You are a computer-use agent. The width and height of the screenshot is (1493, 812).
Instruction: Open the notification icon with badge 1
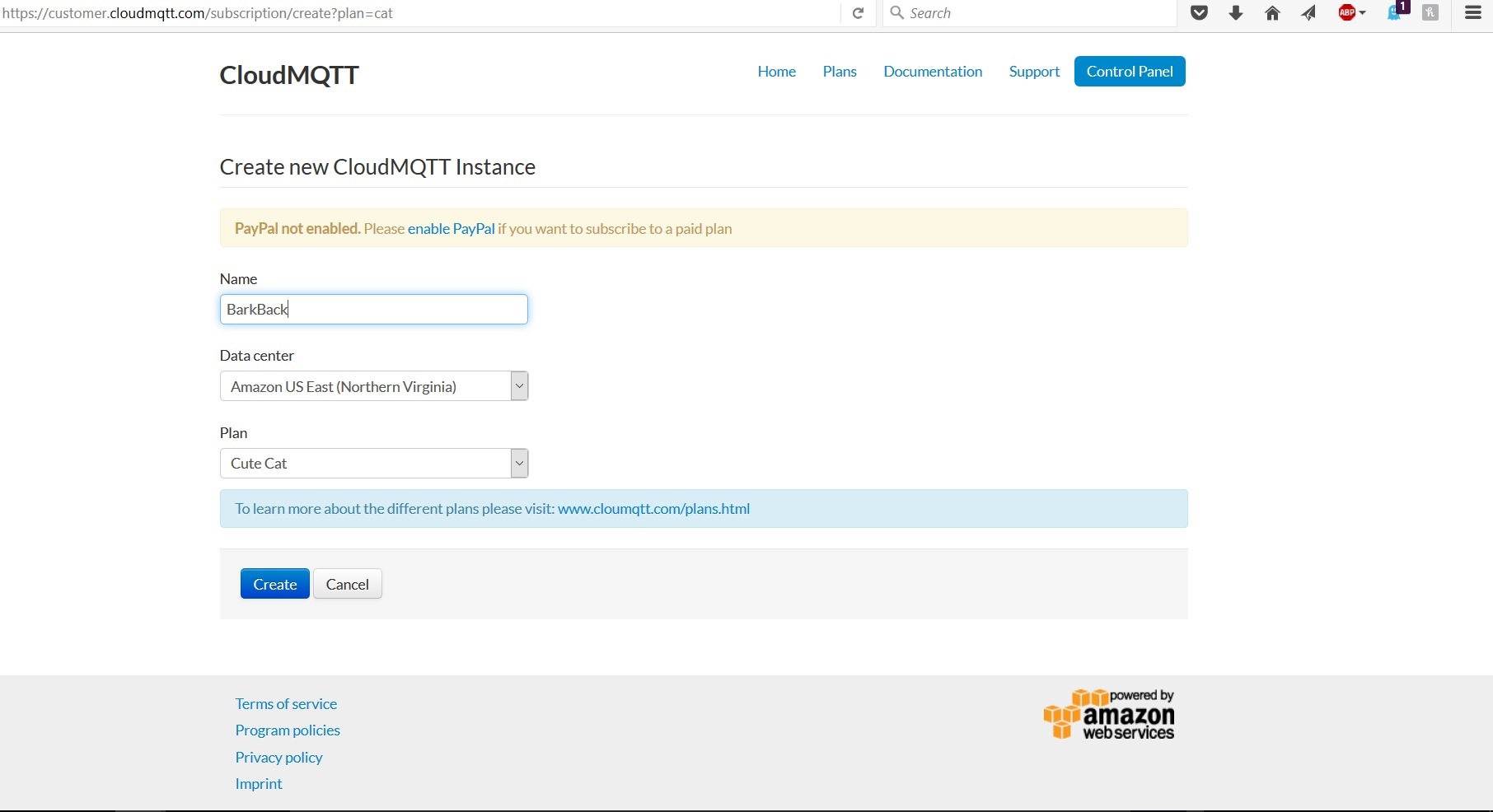coord(1398,12)
